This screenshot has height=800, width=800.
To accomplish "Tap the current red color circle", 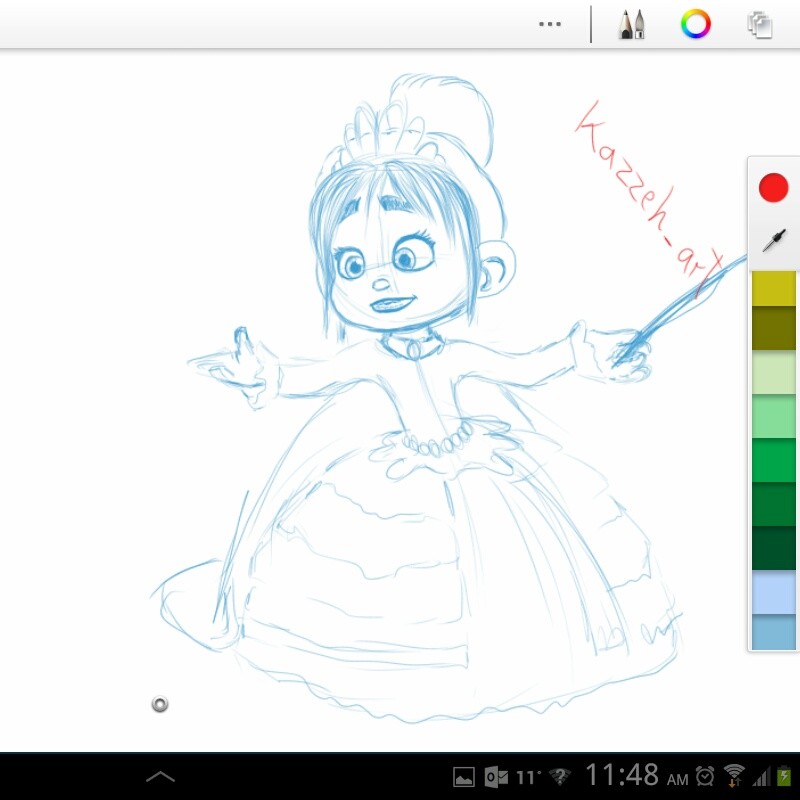I will (x=773, y=188).
